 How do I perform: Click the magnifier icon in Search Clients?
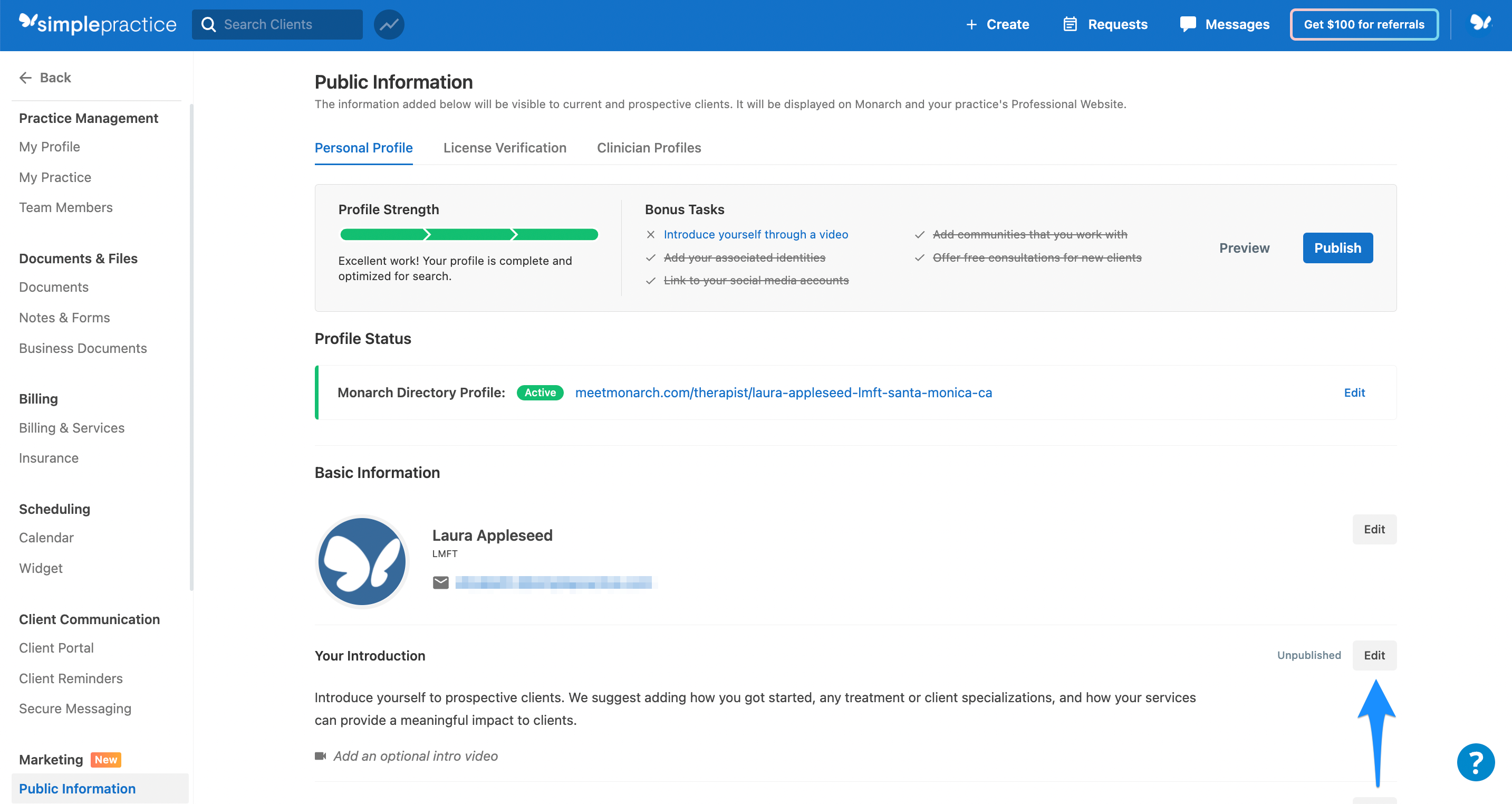tap(209, 24)
